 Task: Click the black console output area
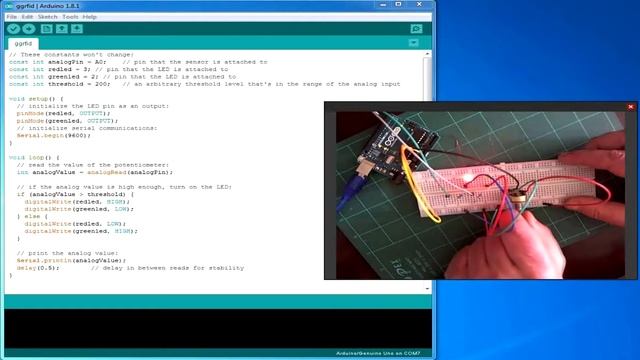[x=218, y=329]
